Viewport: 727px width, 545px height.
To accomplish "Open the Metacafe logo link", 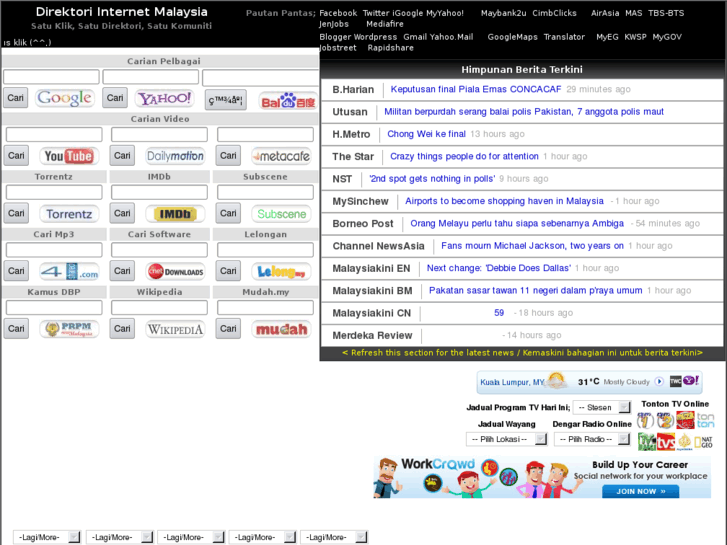I will click(x=281, y=156).
